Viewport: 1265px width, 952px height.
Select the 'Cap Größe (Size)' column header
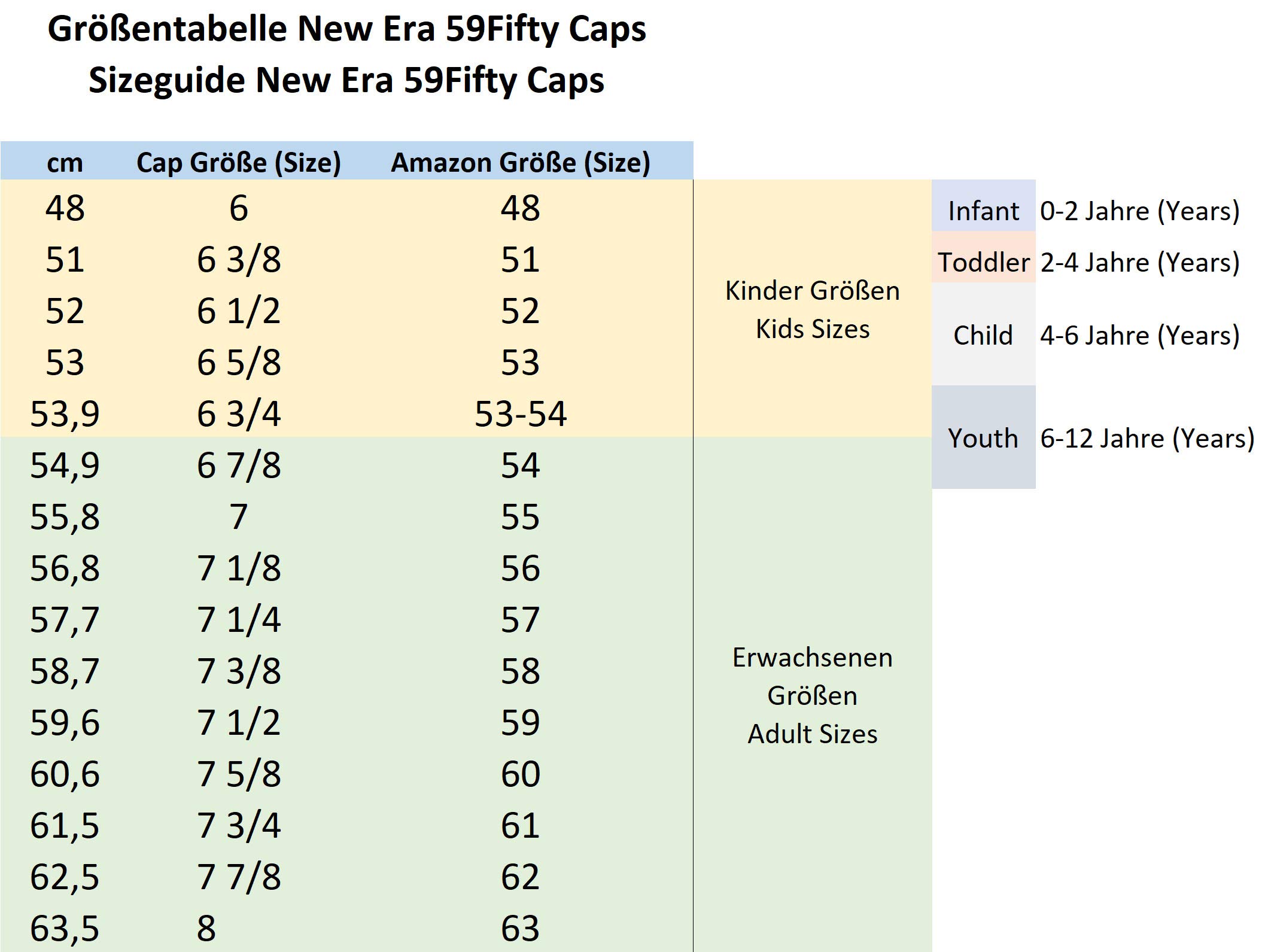pos(238,162)
